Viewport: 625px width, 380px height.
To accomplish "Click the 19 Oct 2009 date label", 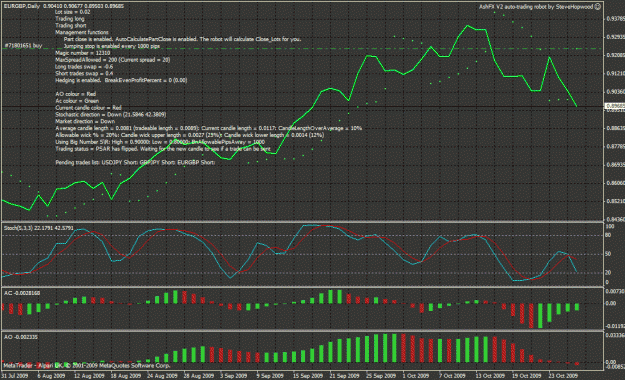I will [x=527, y=376].
